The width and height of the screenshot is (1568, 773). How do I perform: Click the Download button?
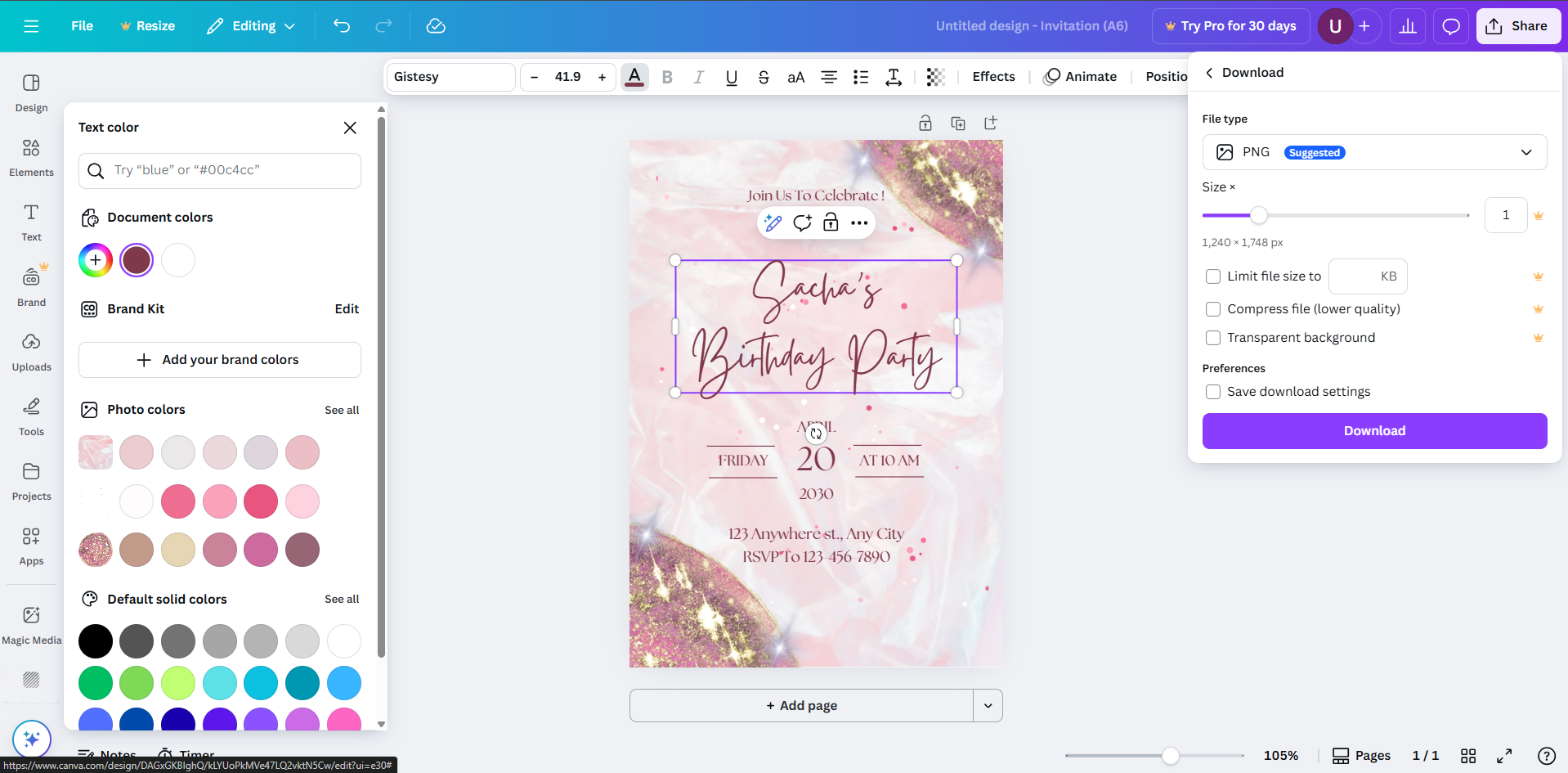point(1373,430)
